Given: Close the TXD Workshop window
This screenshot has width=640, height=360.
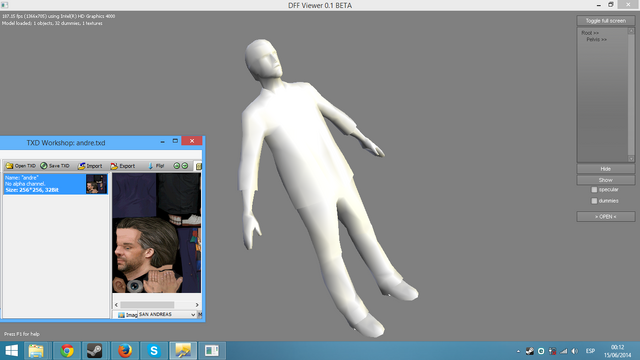Looking at the screenshot, I should coord(192,141).
